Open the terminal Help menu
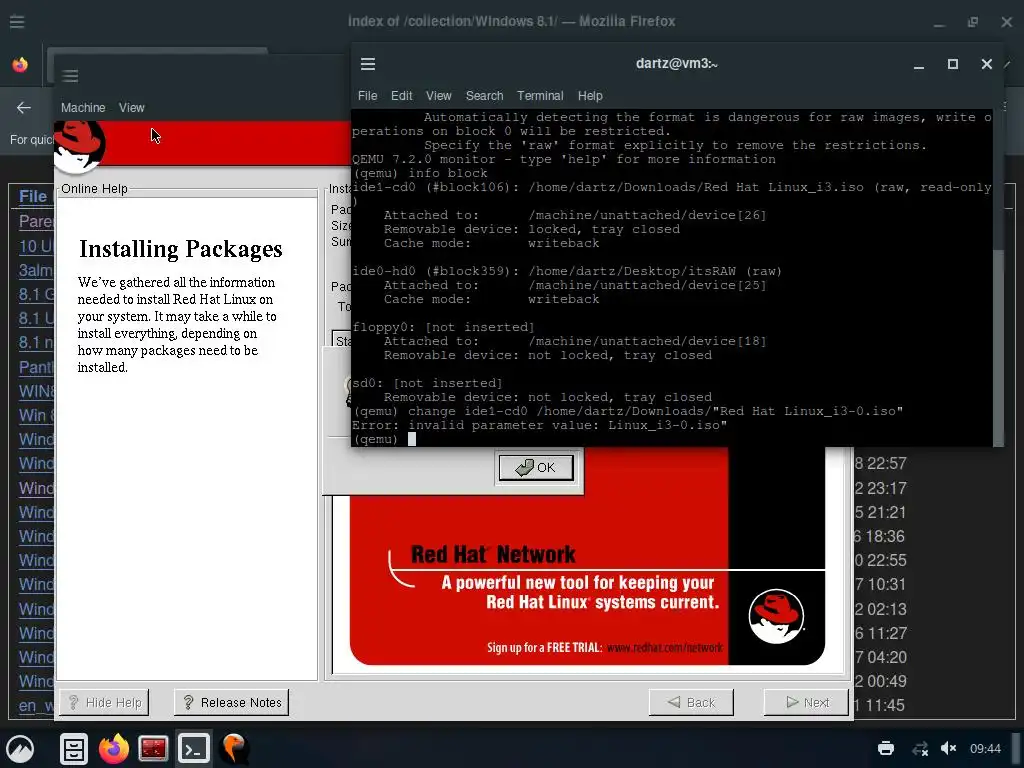Viewport: 1024px width, 768px height. [590, 96]
